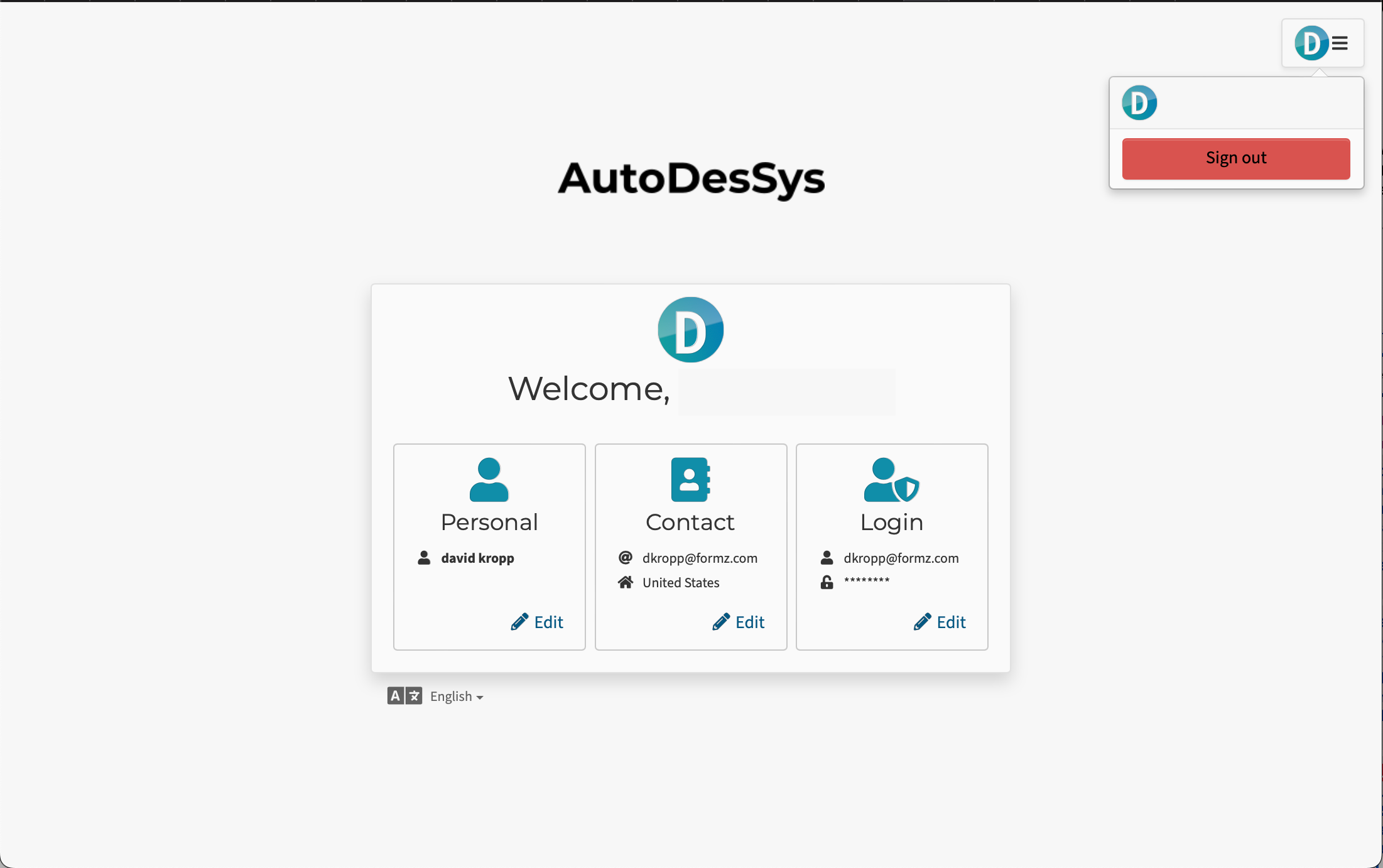1383x868 pixels.
Task: Click the large D profile avatar above Welcome
Action: click(690, 330)
